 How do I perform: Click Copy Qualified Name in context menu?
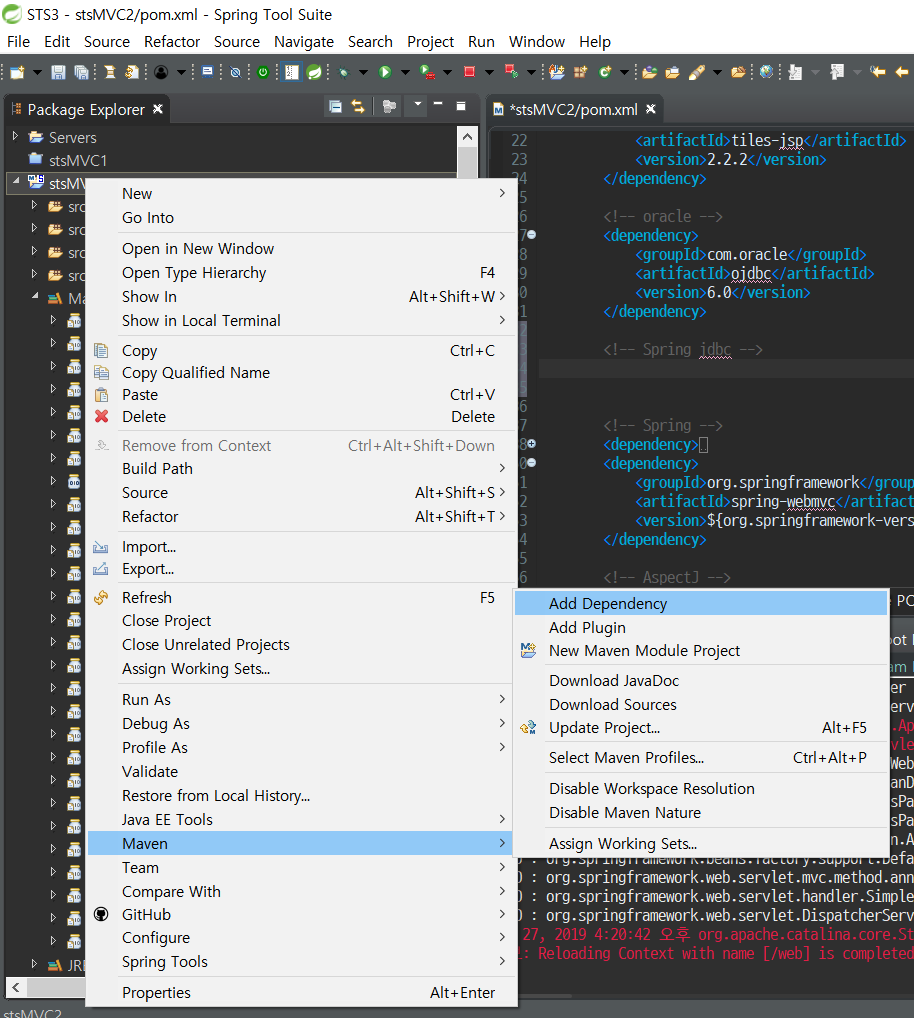[302, 373]
